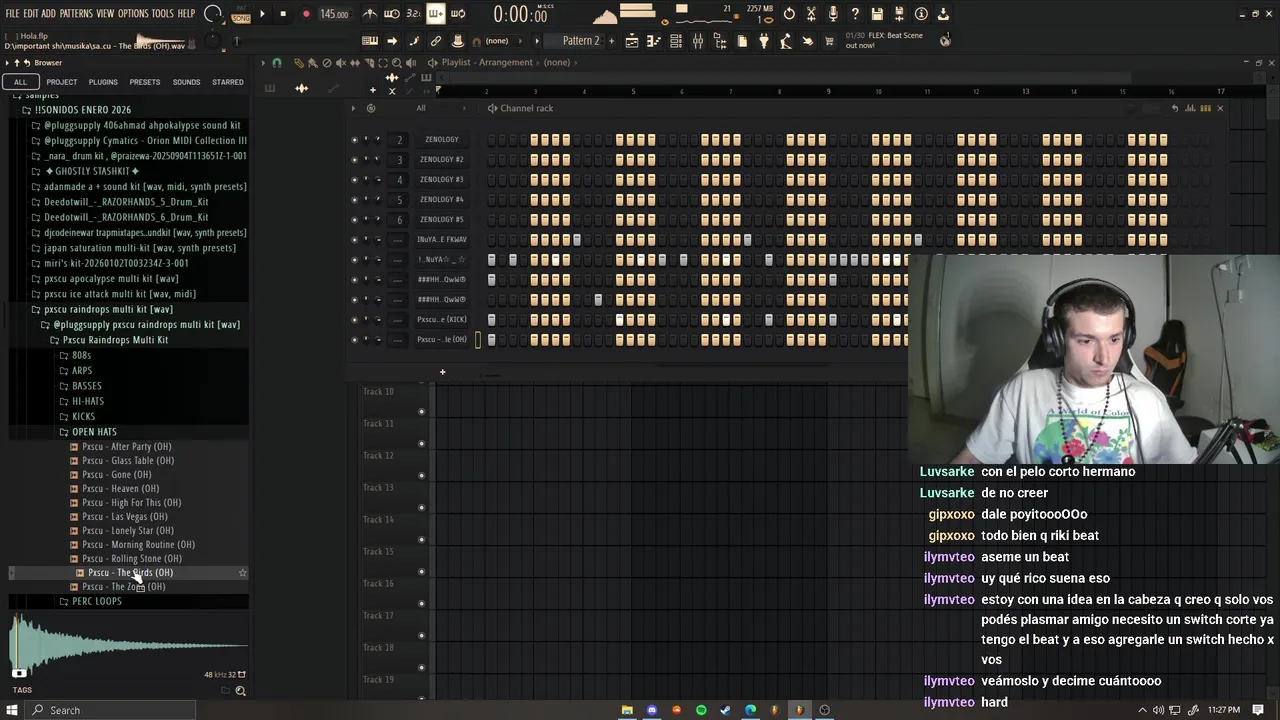The width and height of the screenshot is (1280, 720).
Task: Star the selected The Birds (OH) sample
Action: tap(242, 573)
